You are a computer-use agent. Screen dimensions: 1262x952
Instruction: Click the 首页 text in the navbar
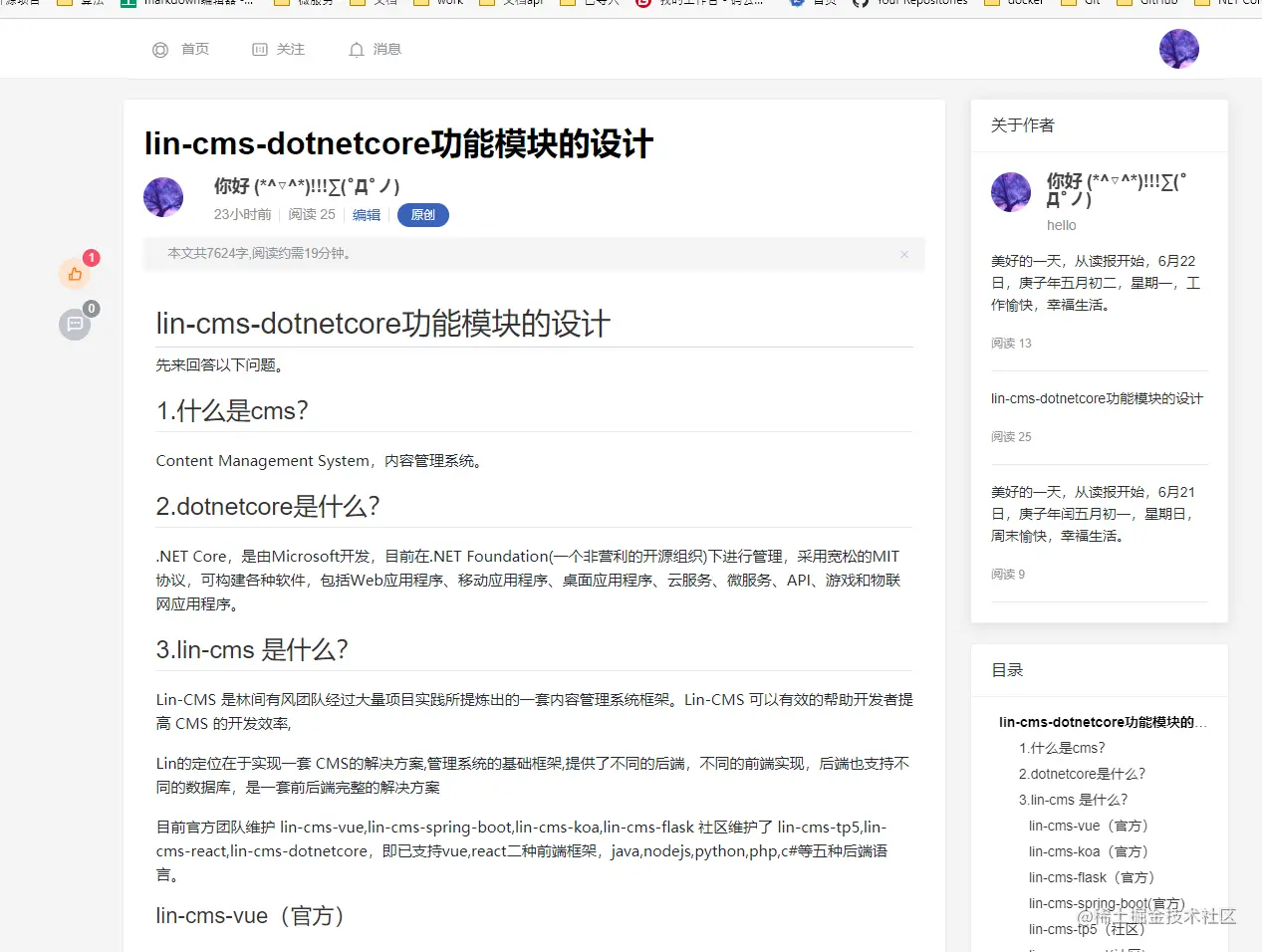point(195,49)
